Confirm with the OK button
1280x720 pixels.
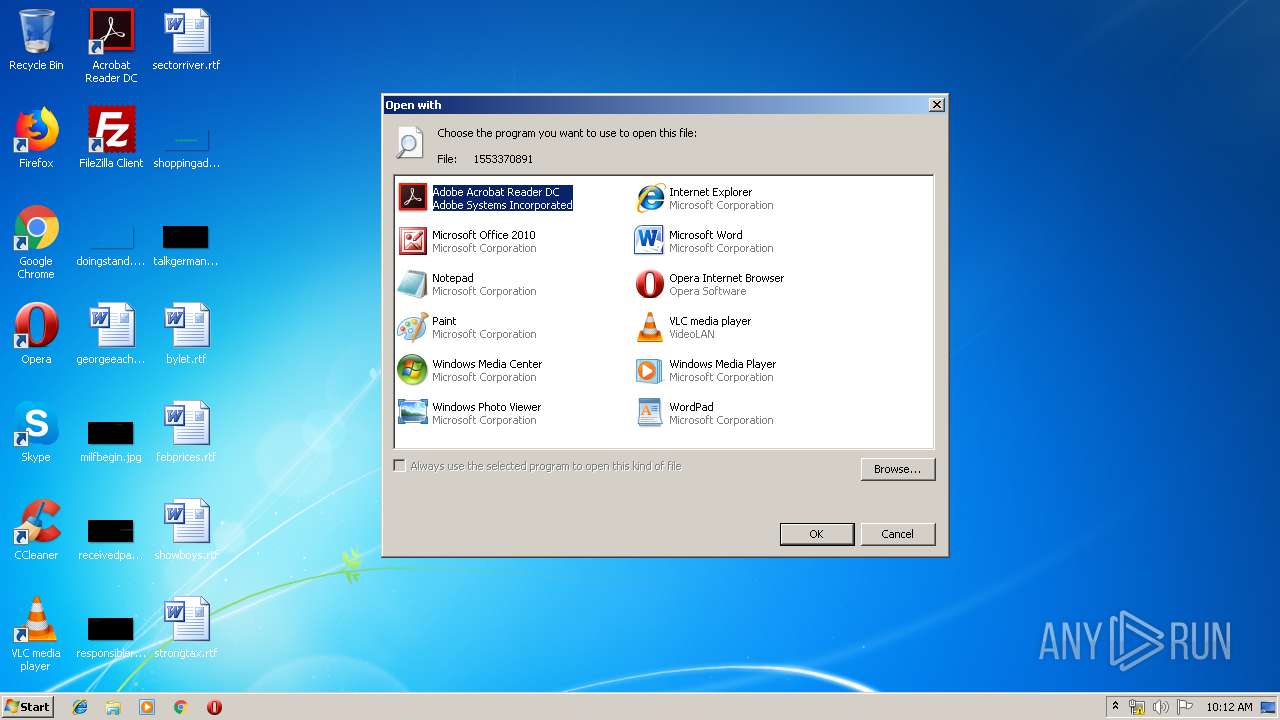tap(817, 534)
